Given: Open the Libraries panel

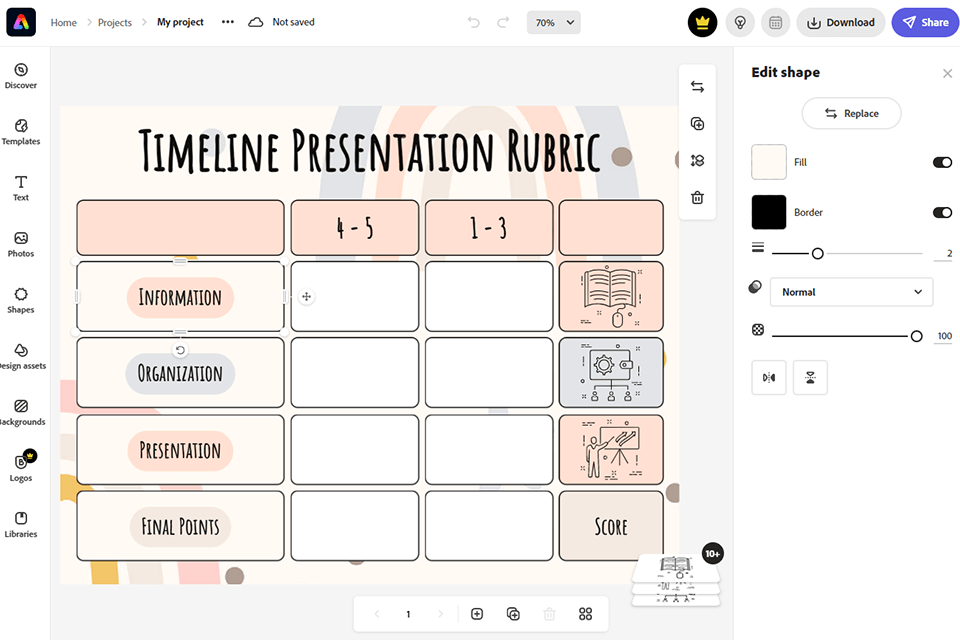Looking at the screenshot, I should pyautogui.click(x=21, y=525).
